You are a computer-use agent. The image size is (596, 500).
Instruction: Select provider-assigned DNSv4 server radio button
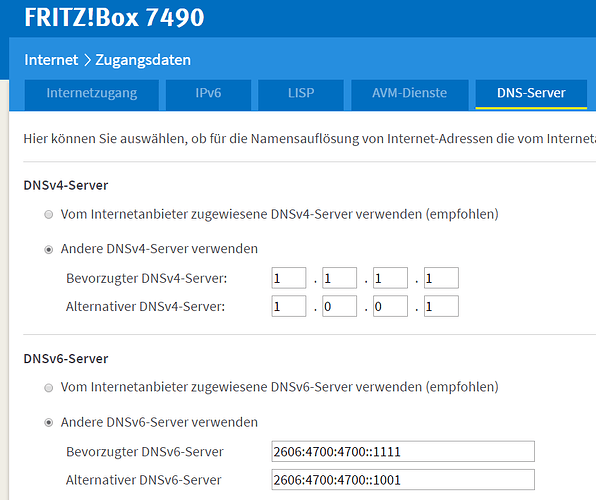[x=49, y=215]
